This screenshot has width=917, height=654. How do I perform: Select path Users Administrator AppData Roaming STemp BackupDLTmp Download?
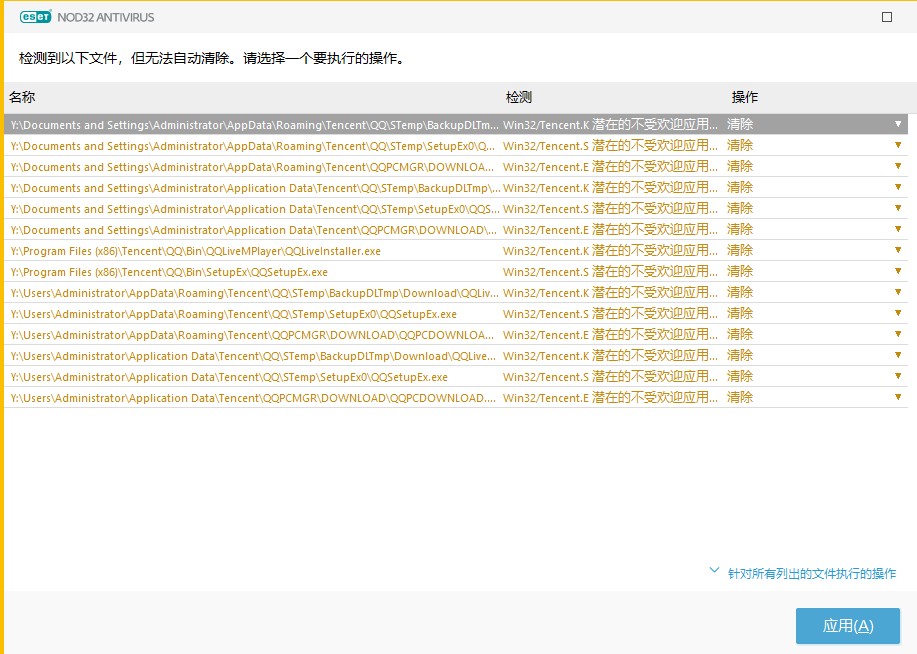[x=254, y=293]
